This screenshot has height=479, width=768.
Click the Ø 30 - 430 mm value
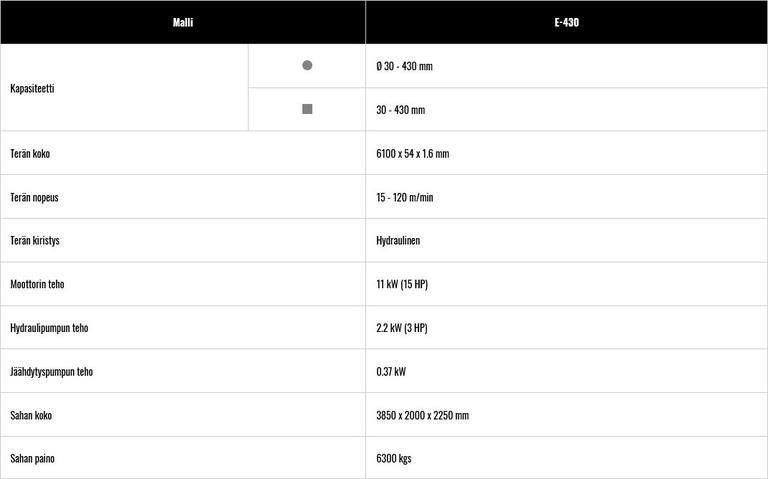tap(404, 66)
